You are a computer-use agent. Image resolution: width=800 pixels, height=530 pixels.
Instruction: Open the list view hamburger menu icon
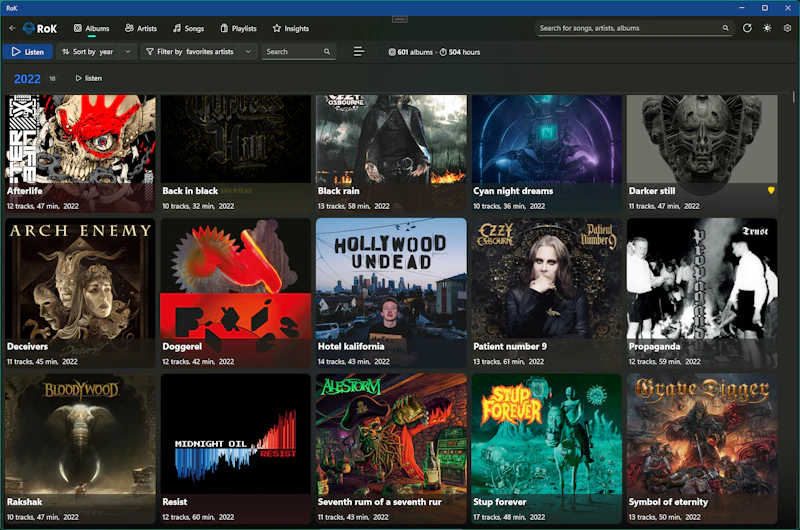click(x=359, y=52)
